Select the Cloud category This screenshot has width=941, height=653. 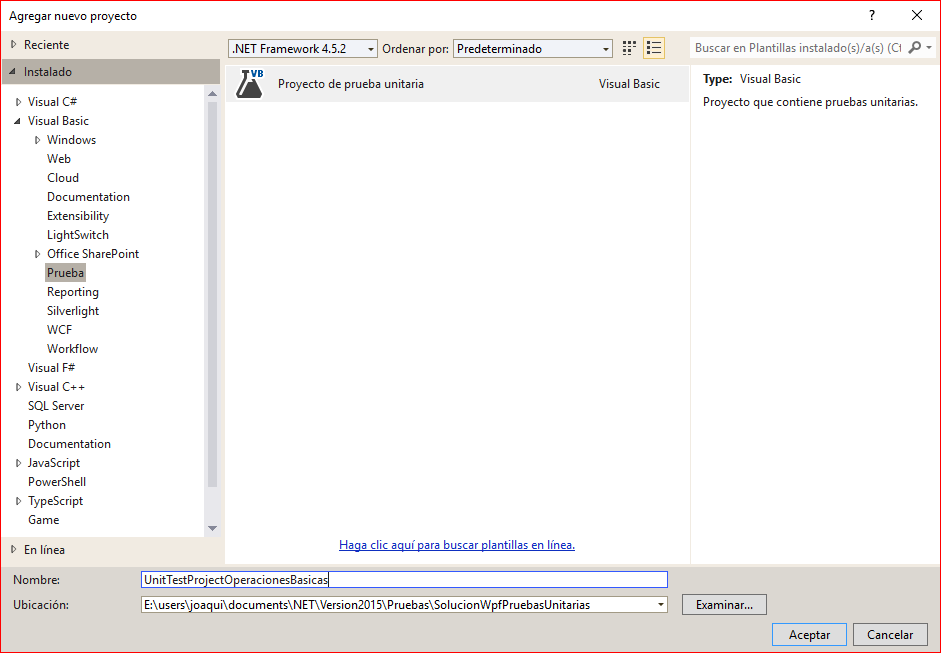pos(63,178)
